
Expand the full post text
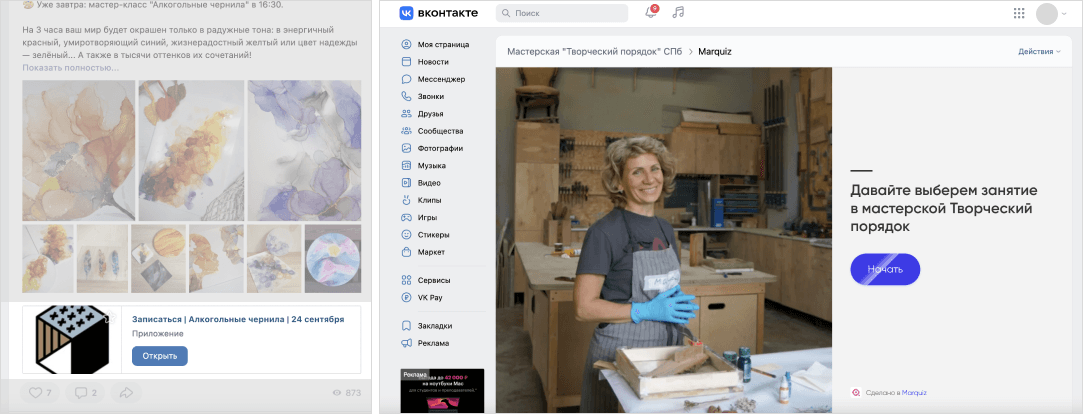click(70, 68)
